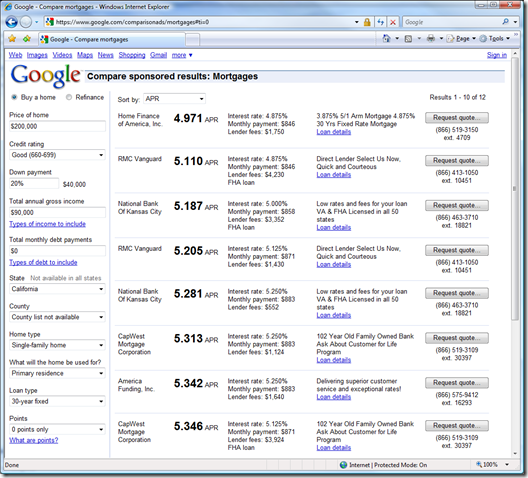
Task: Open the Home type dropdown
Action: point(57,345)
